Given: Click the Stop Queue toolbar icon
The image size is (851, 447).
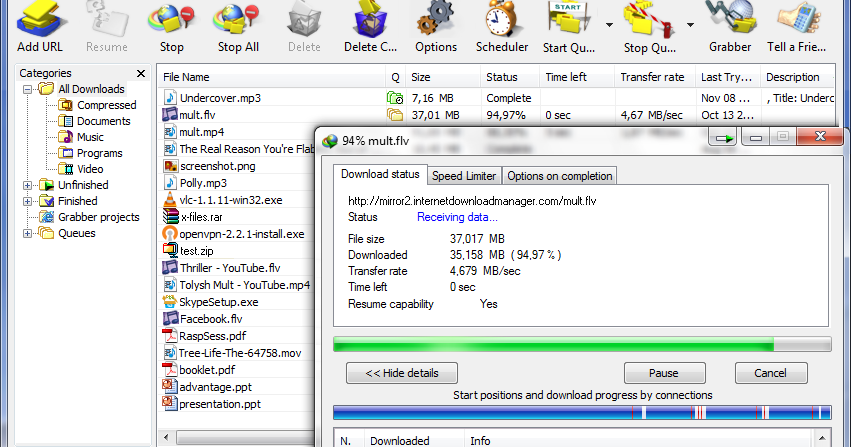Looking at the screenshot, I should coord(649,21).
